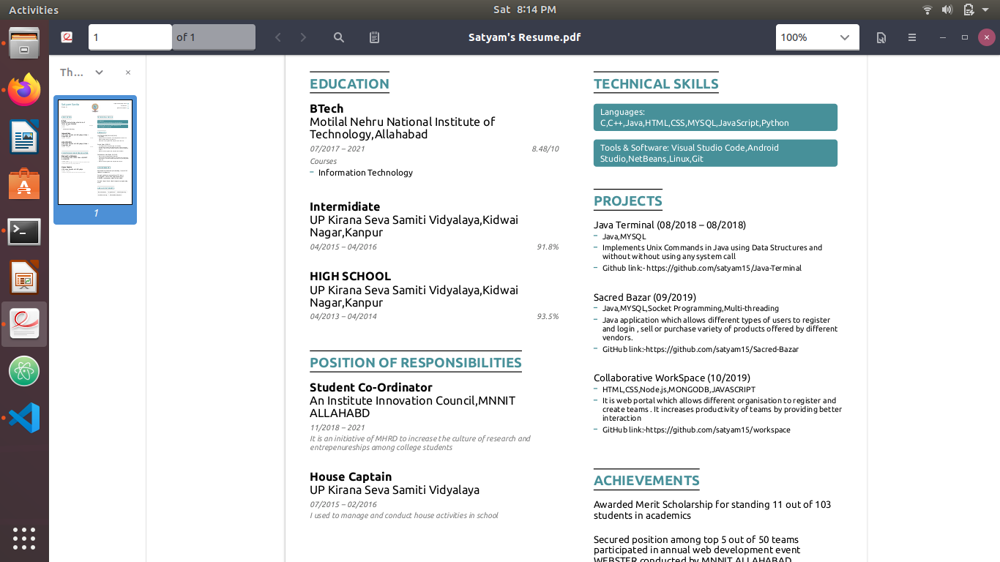This screenshot has width=1000, height=562.
Task: Click the Tools & Software box
Action: point(716,153)
